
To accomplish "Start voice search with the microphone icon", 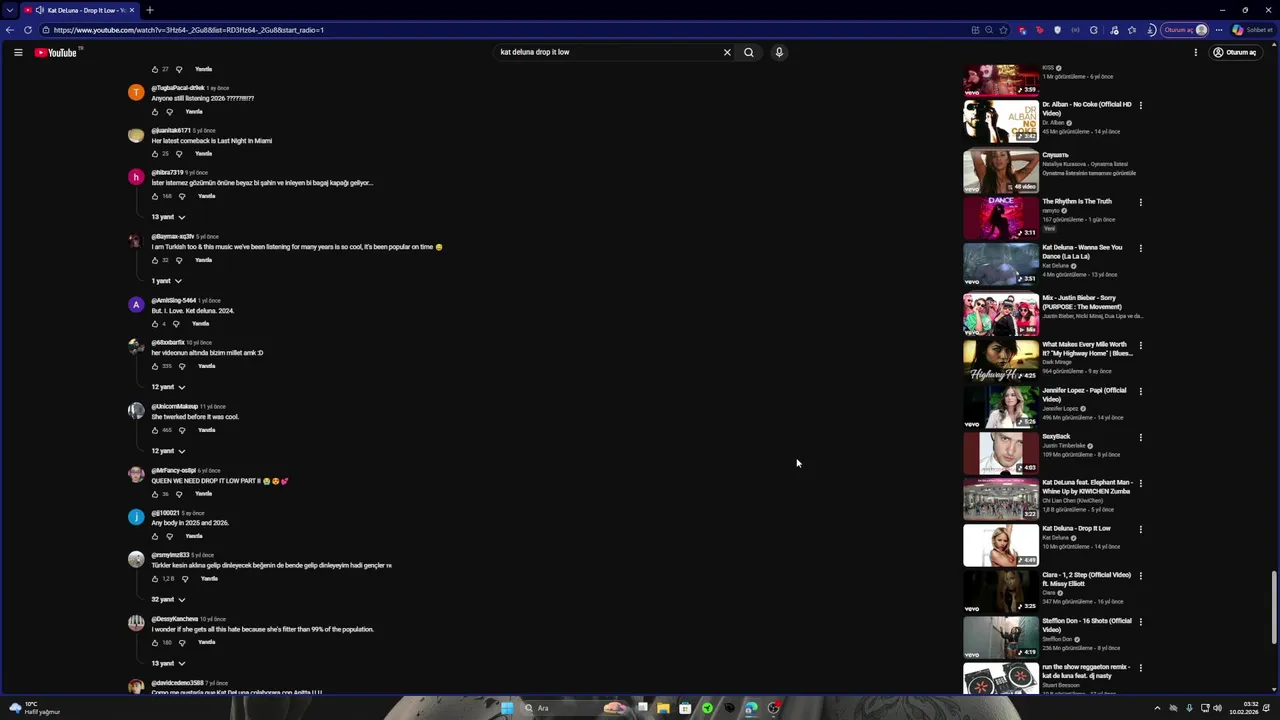I will tap(779, 52).
